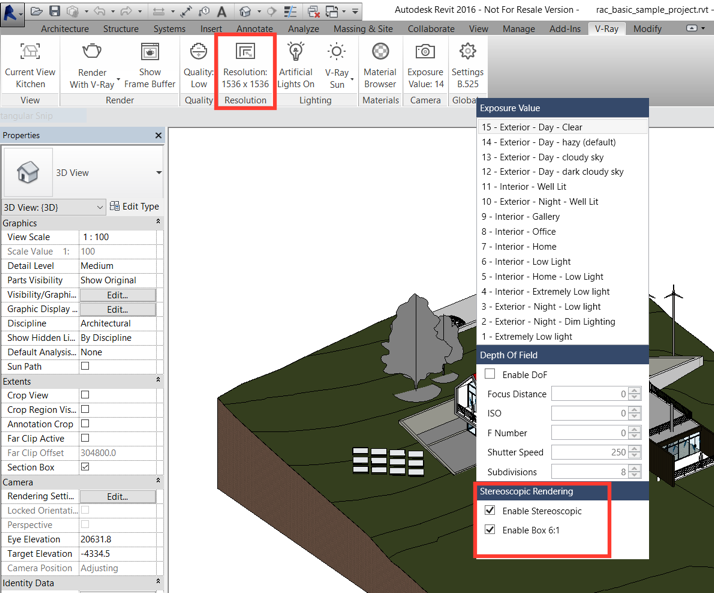The width and height of the screenshot is (714, 593).
Task: Toggle the Thin Lines icon
Action: [x=290, y=11]
